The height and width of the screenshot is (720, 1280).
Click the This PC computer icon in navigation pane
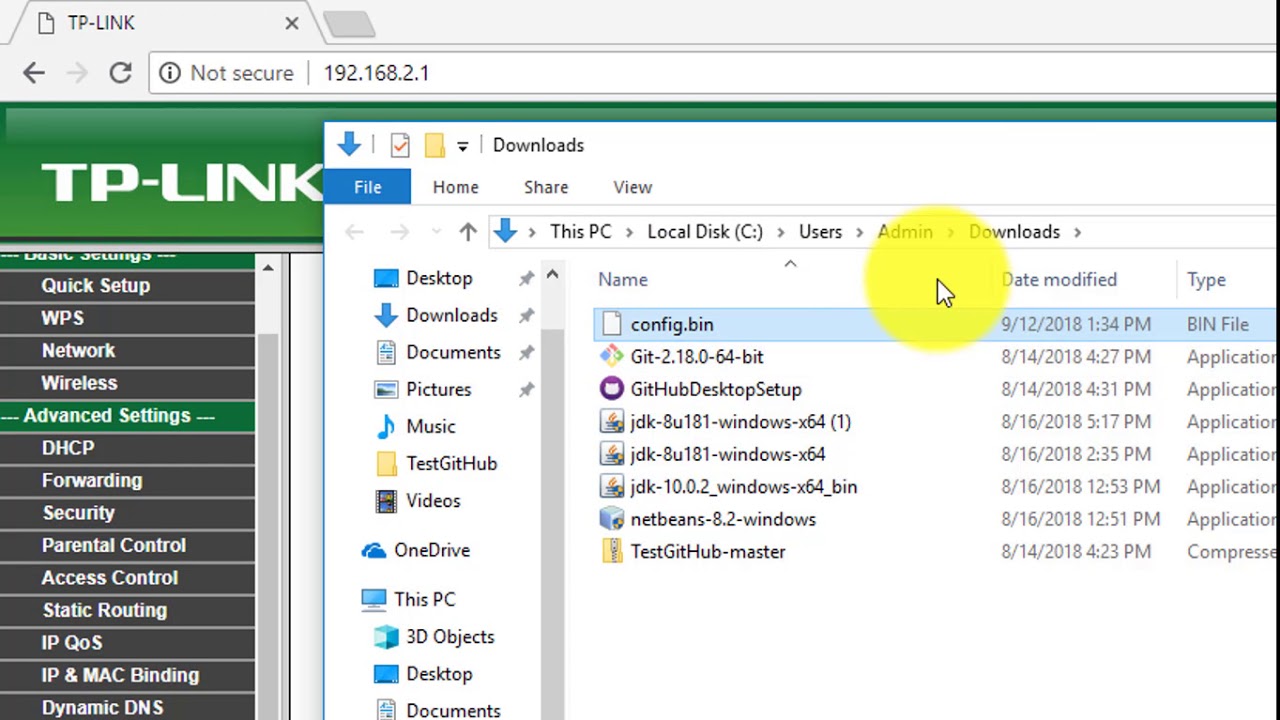pos(374,599)
